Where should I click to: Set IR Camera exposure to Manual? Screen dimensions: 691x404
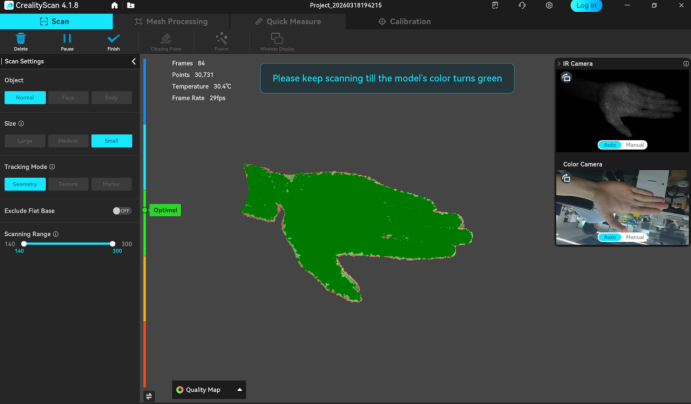(635, 145)
